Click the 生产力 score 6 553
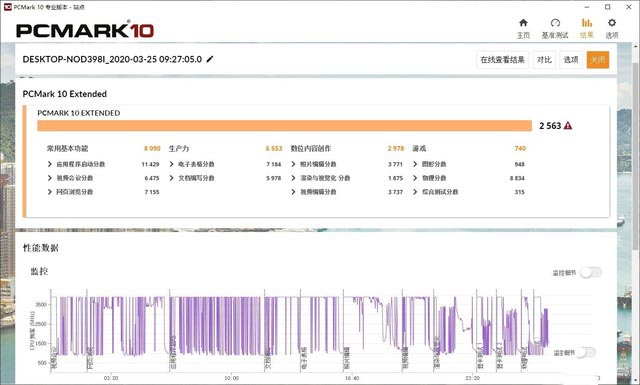 coord(274,149)
